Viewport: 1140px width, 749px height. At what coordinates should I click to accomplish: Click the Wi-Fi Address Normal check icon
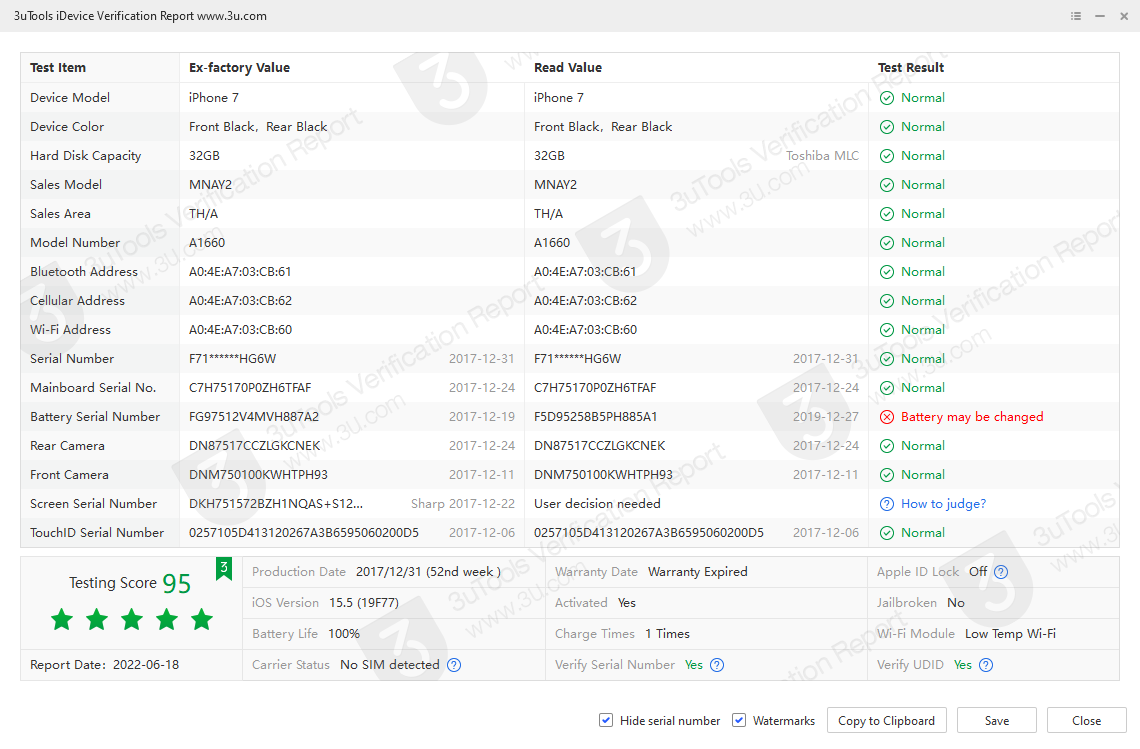tap(886, 330)
